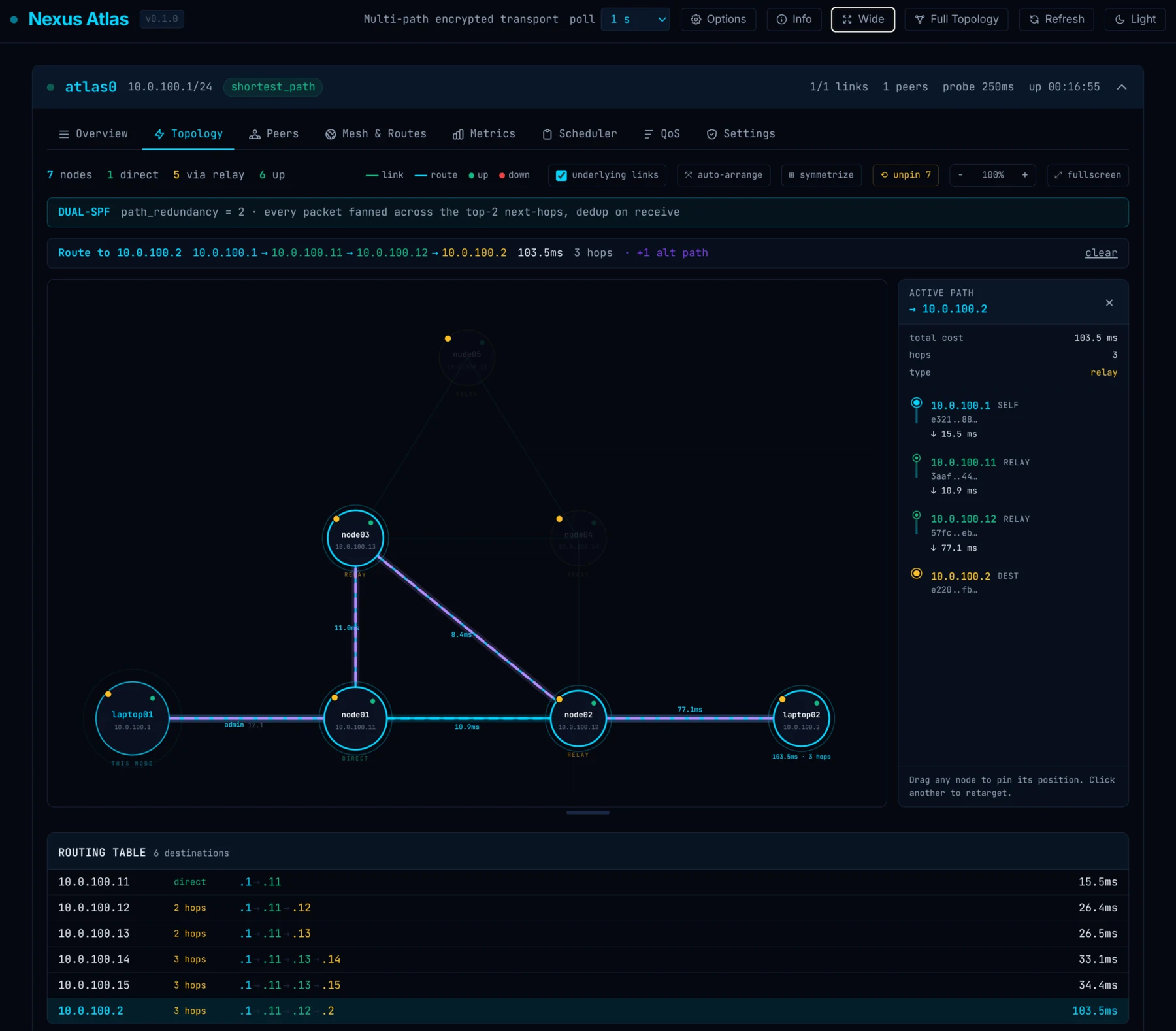1176x1031 pixels.
Task: Click the 8.4ms link label
Action: [461, 634]
